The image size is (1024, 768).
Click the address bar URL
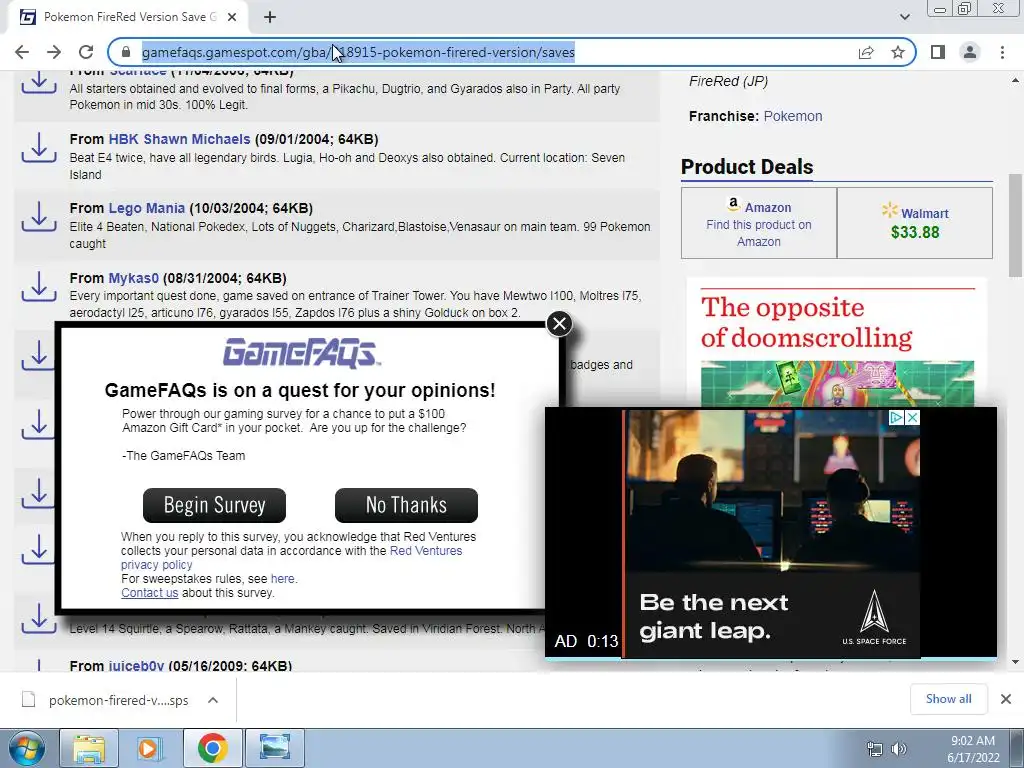pyautogui.click(x=358, y=52)
